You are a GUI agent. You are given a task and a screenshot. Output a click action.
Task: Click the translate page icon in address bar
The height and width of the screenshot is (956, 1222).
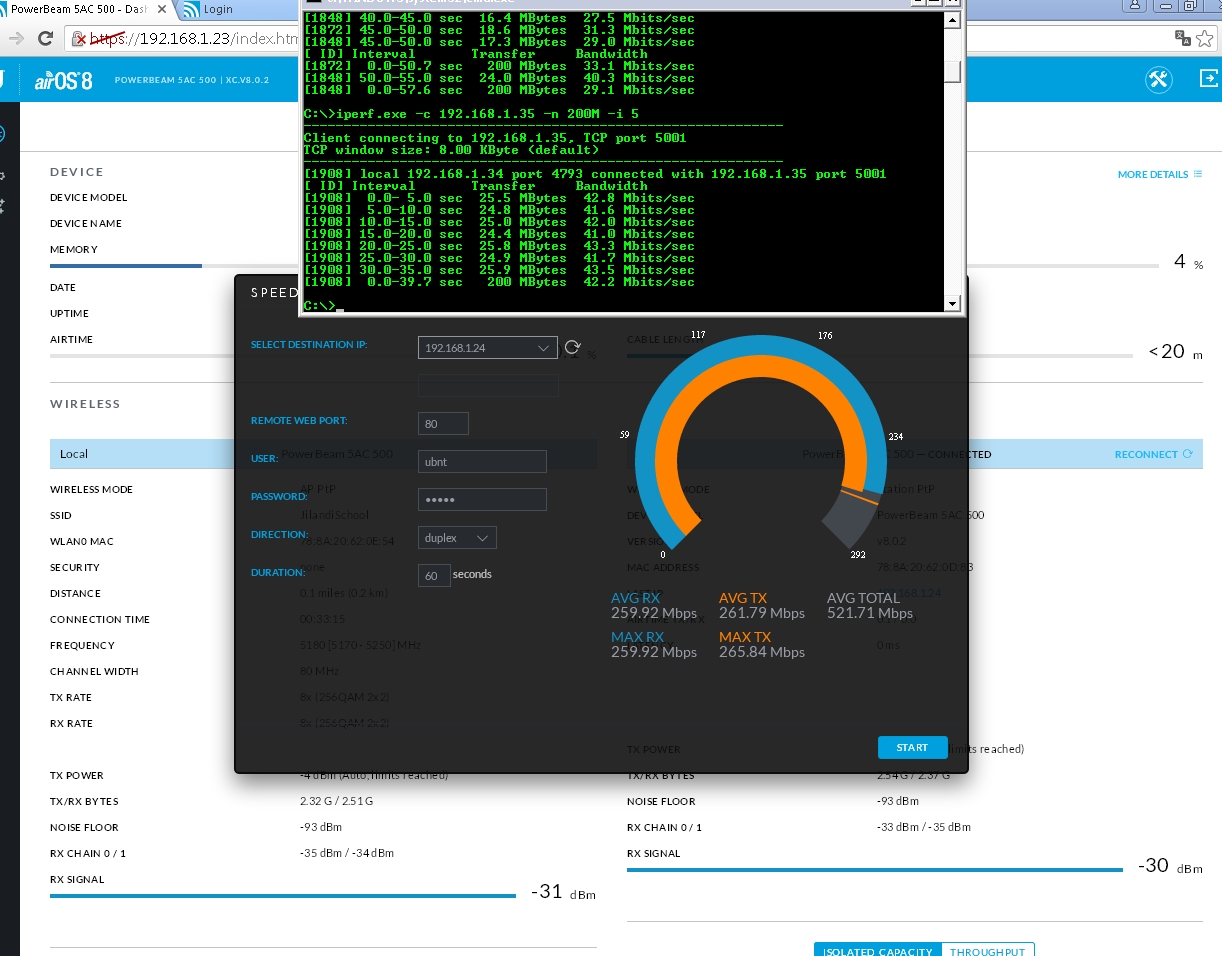(1182, 38)
